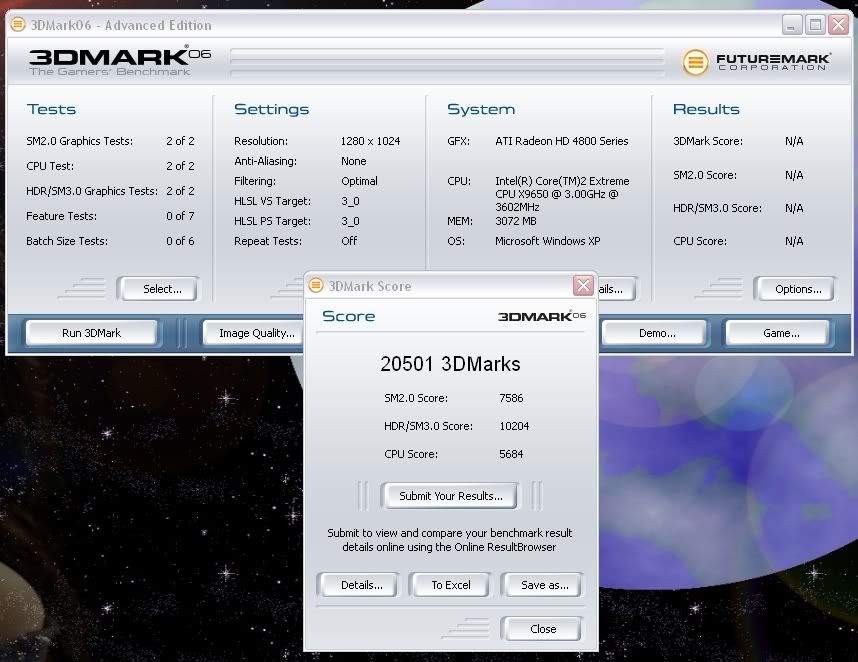The width and height of the screenshot is (858, 662).
Task: Click the 3DMark Score dialog title bar icon
Action: (316, 286)
